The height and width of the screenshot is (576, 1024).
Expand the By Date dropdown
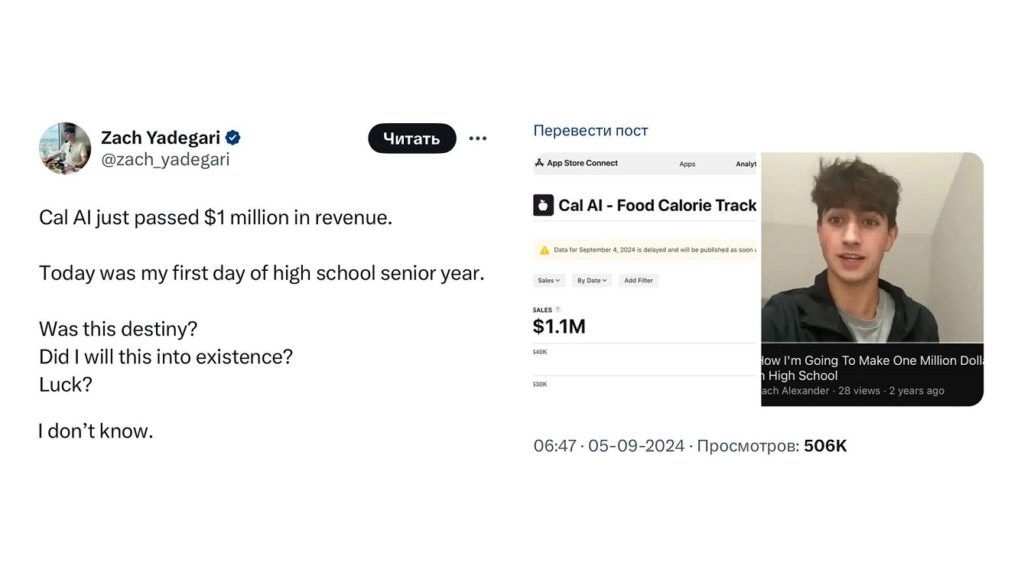tap(592, 280)
